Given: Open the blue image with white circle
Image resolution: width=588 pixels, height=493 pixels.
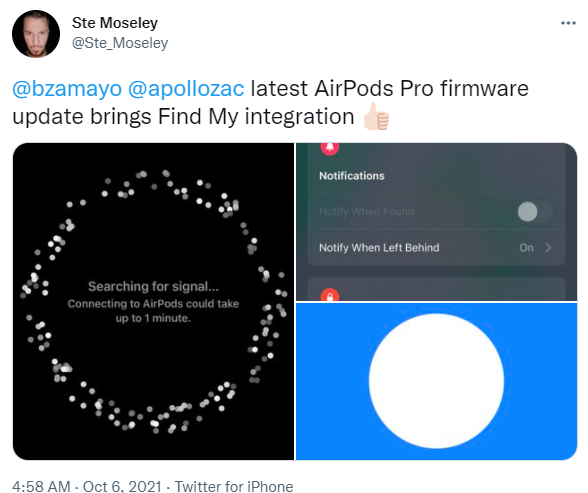Looking at the screenshot, I should coord(436,381).
